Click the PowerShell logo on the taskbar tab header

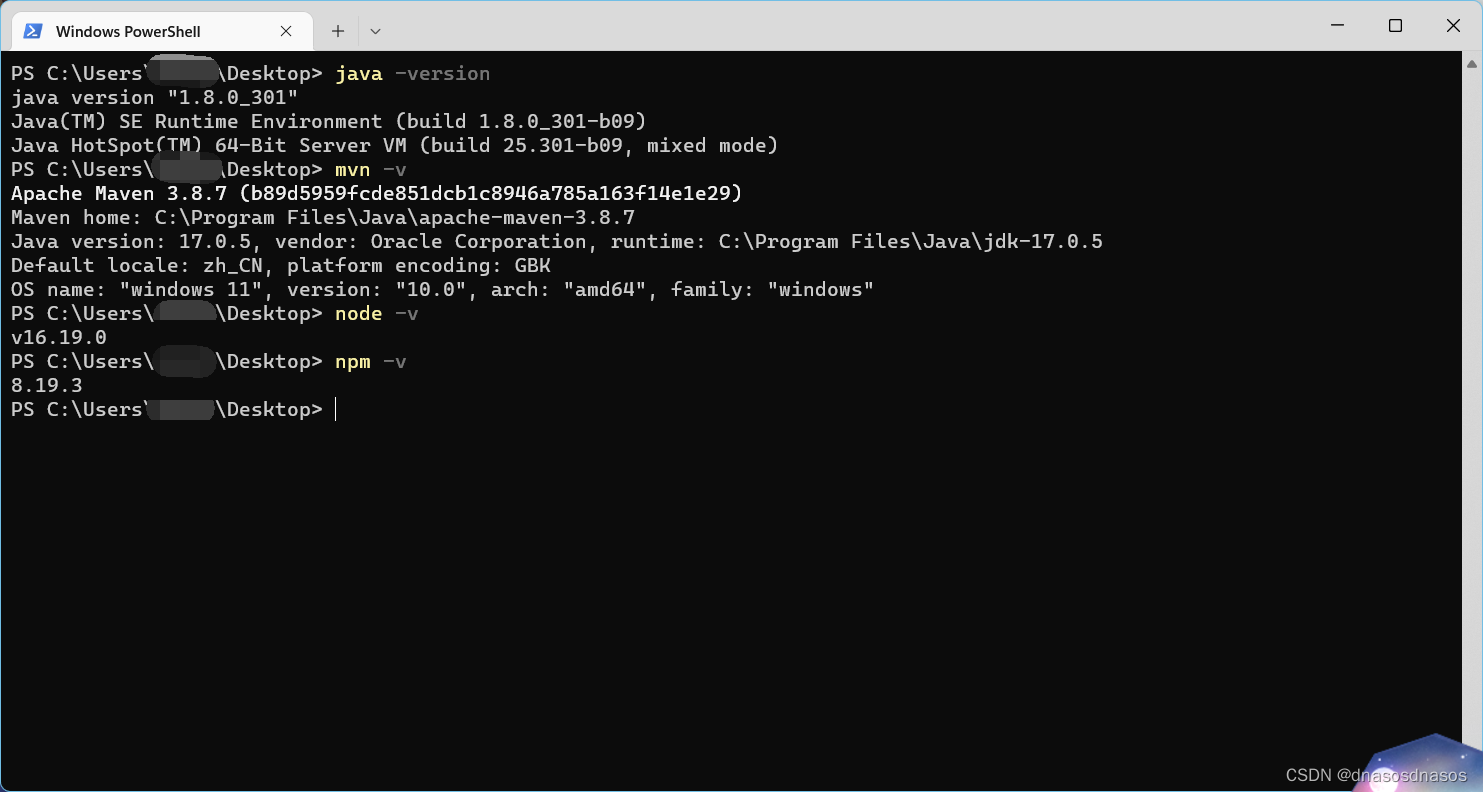click(x=33, y=31)
